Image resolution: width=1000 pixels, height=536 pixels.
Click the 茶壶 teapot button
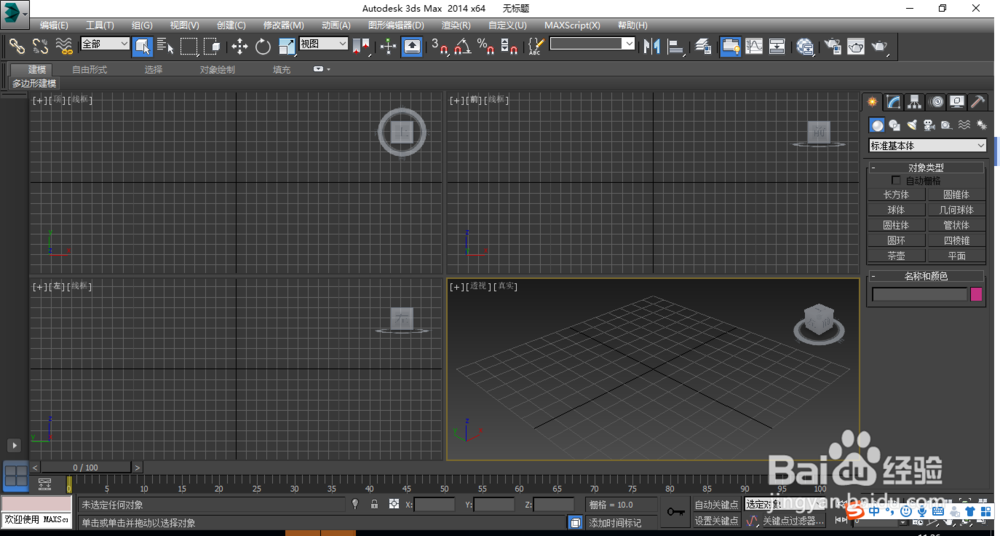click(896, 256)
